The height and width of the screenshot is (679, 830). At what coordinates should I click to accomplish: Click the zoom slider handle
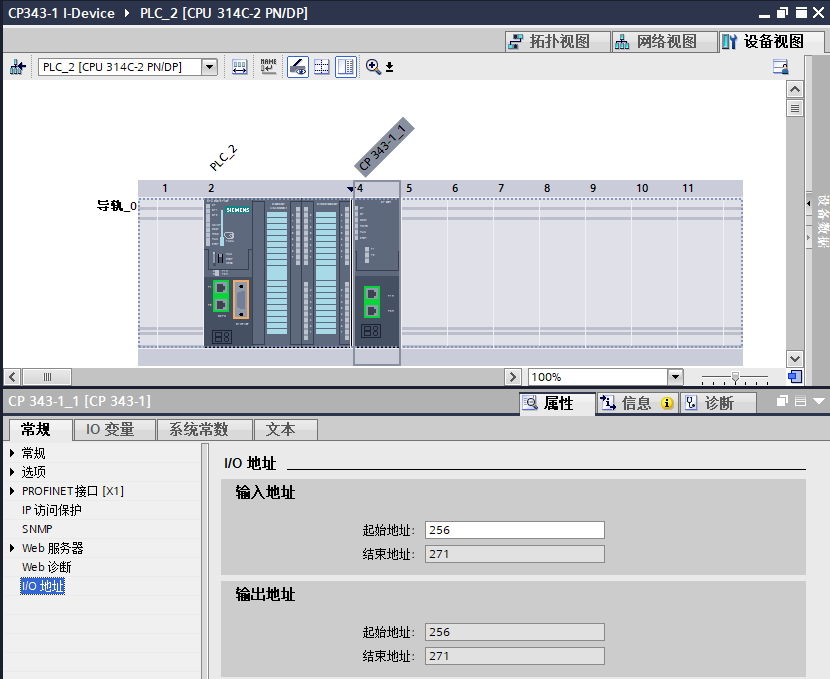(x=735, y=377)
